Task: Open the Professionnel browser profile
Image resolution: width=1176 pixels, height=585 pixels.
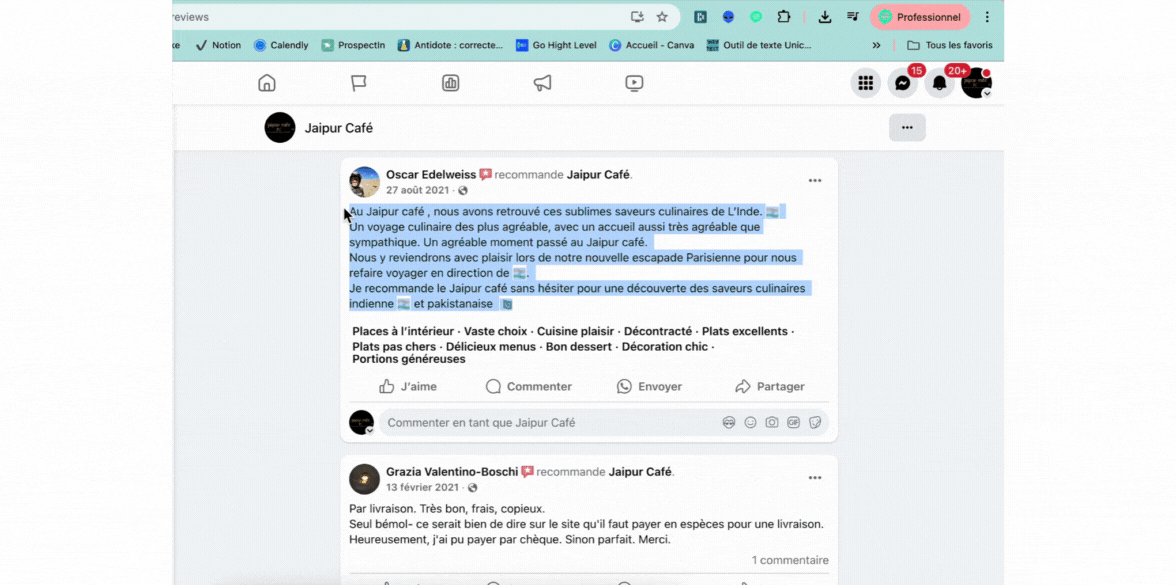Action: (x=920, y=16)
